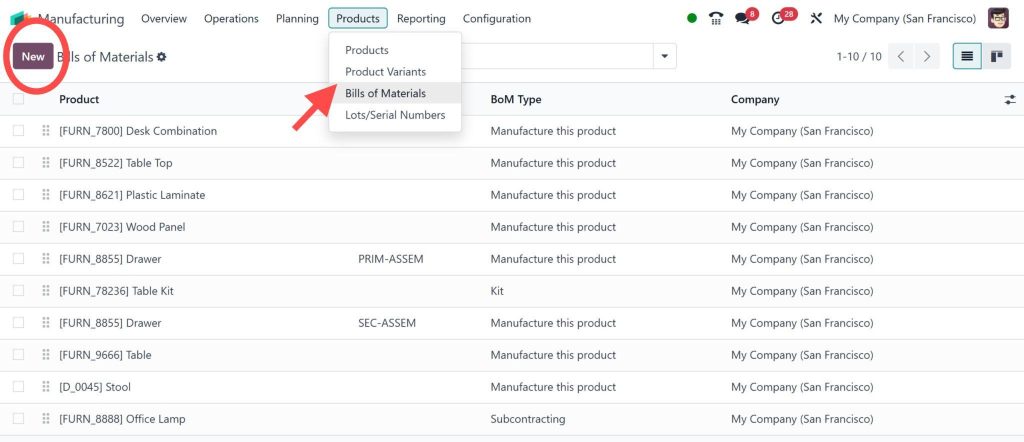Open the Bills of Materials settings gear

[161, 57]
